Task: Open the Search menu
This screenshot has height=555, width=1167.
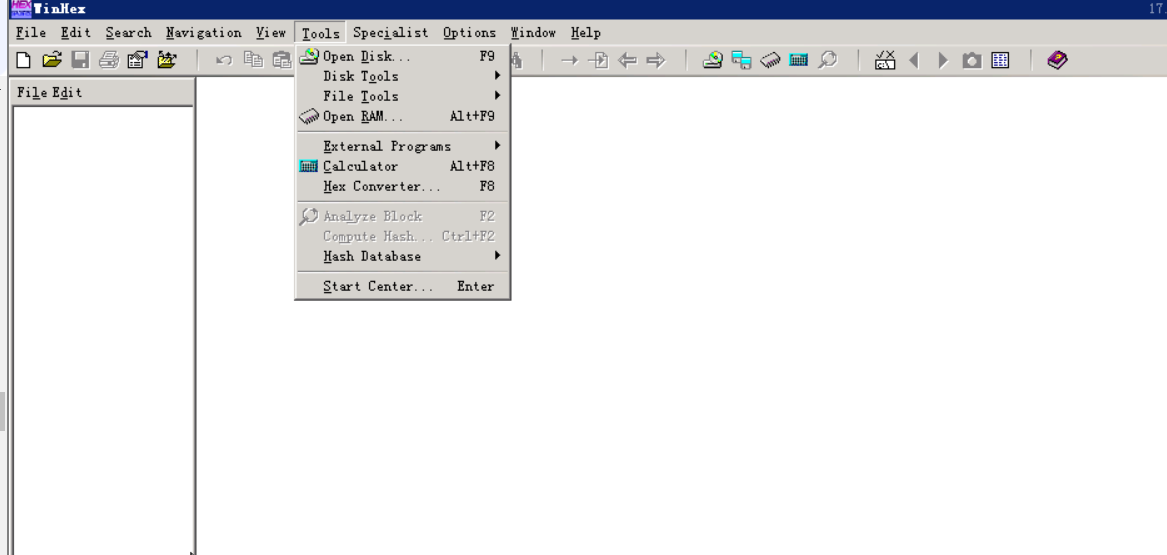Action: click(128, 33)
